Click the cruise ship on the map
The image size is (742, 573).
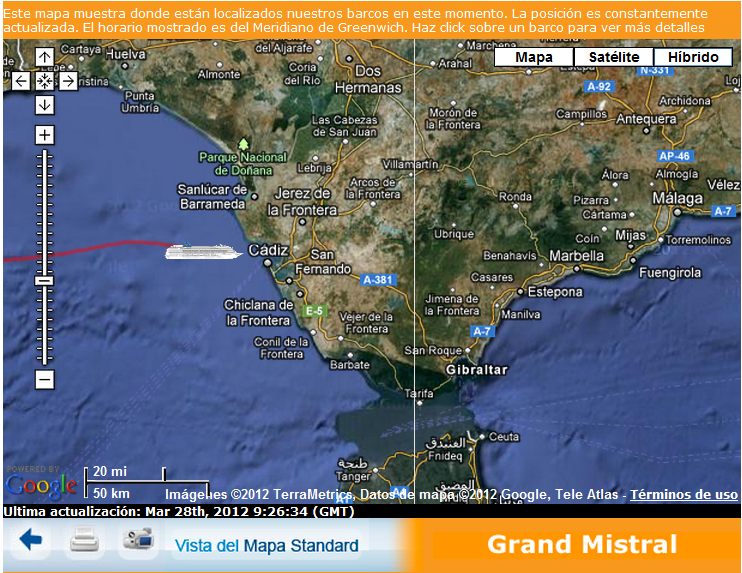pos(203,251)
